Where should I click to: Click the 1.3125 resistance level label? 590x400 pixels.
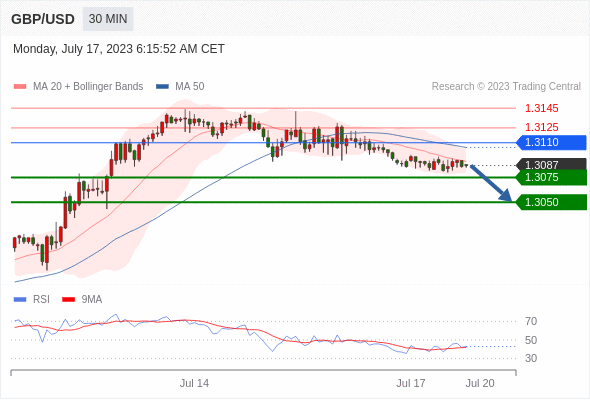(x=541, y=127)
